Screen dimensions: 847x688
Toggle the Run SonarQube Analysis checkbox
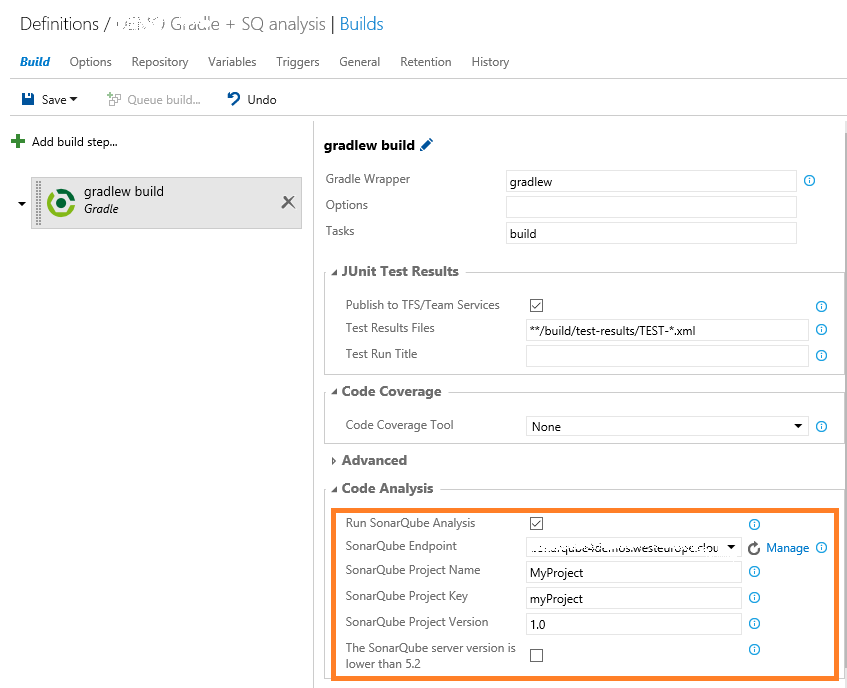tap(537, 523)
